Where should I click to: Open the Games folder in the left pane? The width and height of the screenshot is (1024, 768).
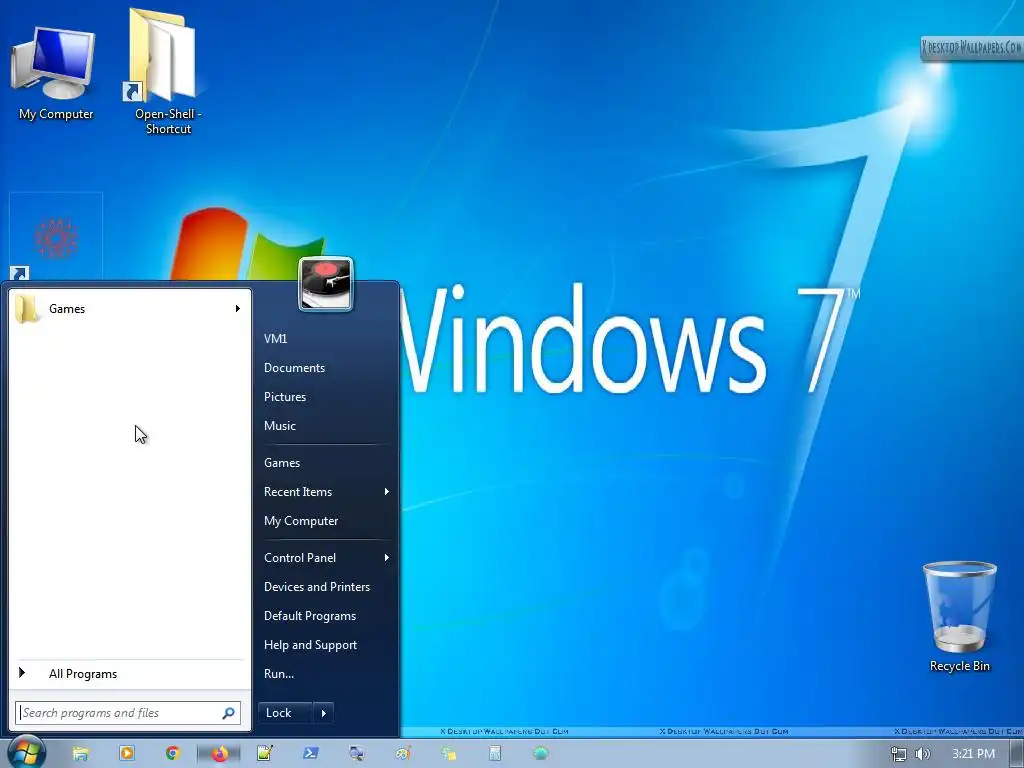point(130,309)
